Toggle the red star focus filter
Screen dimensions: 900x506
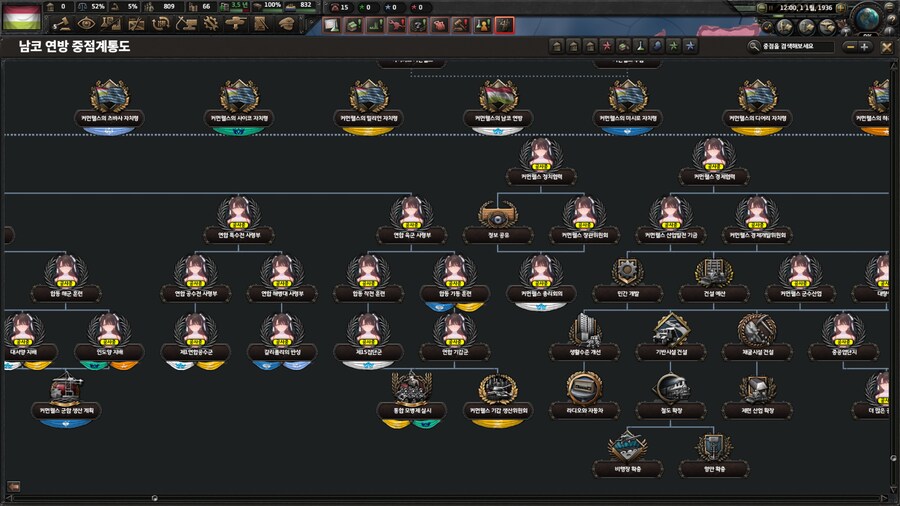coord(605,46)
